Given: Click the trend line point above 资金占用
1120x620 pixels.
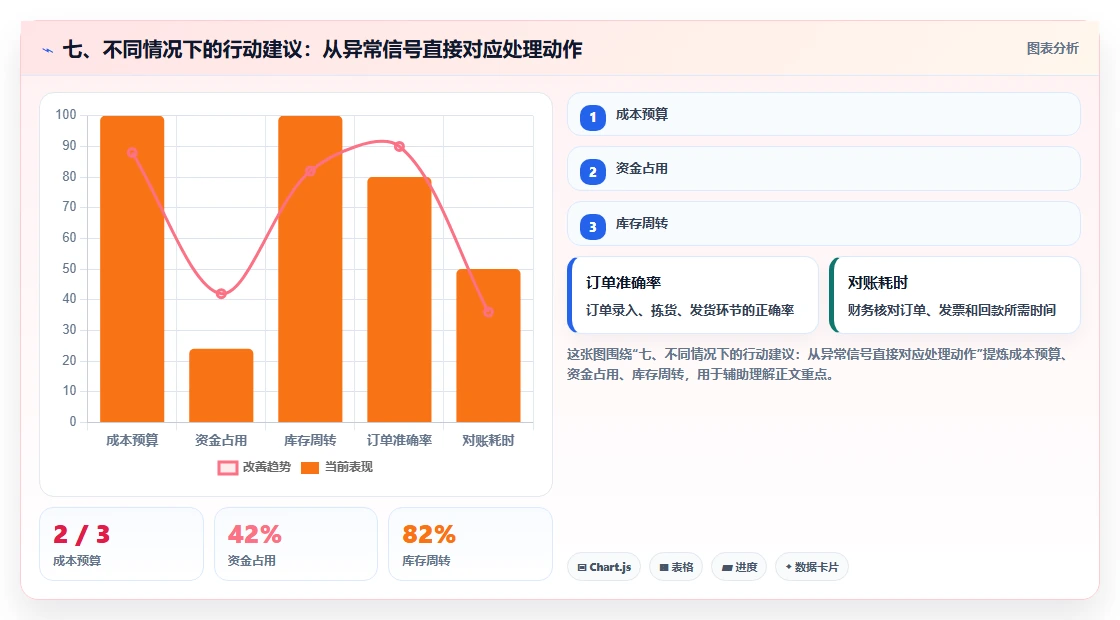Looking at the screenshot, I should (221, 294).
